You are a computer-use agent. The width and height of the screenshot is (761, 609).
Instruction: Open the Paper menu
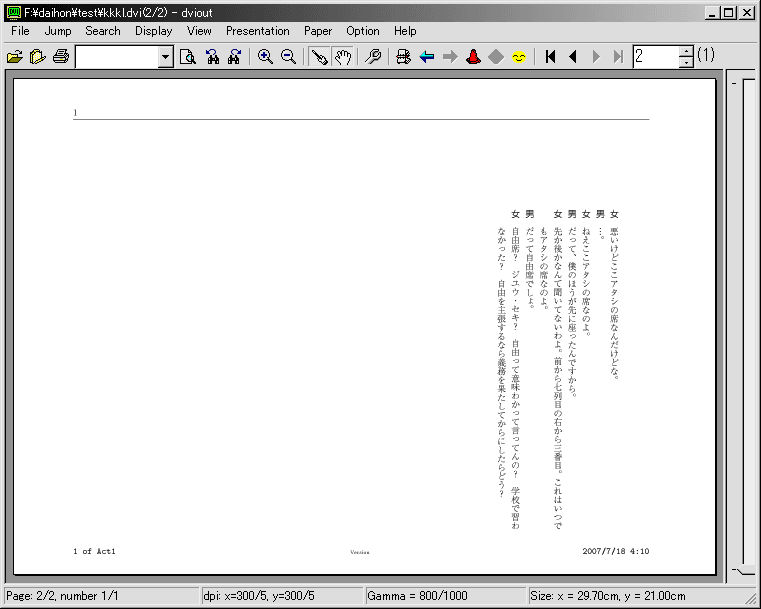318,31
